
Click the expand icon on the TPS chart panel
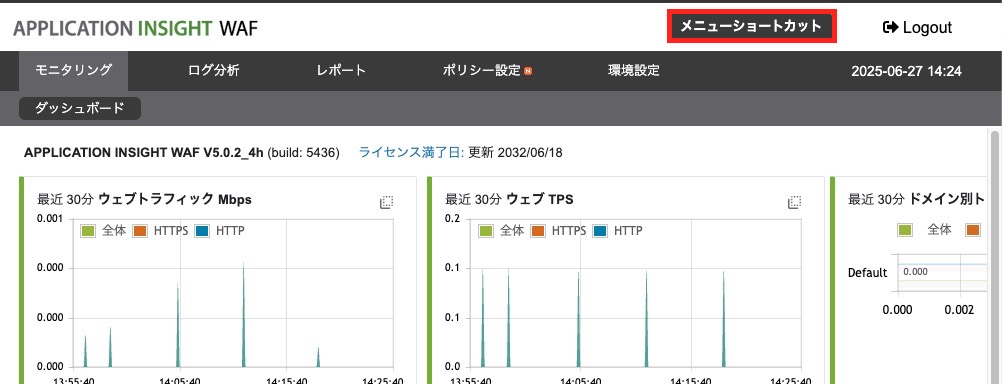pos(794,203)
